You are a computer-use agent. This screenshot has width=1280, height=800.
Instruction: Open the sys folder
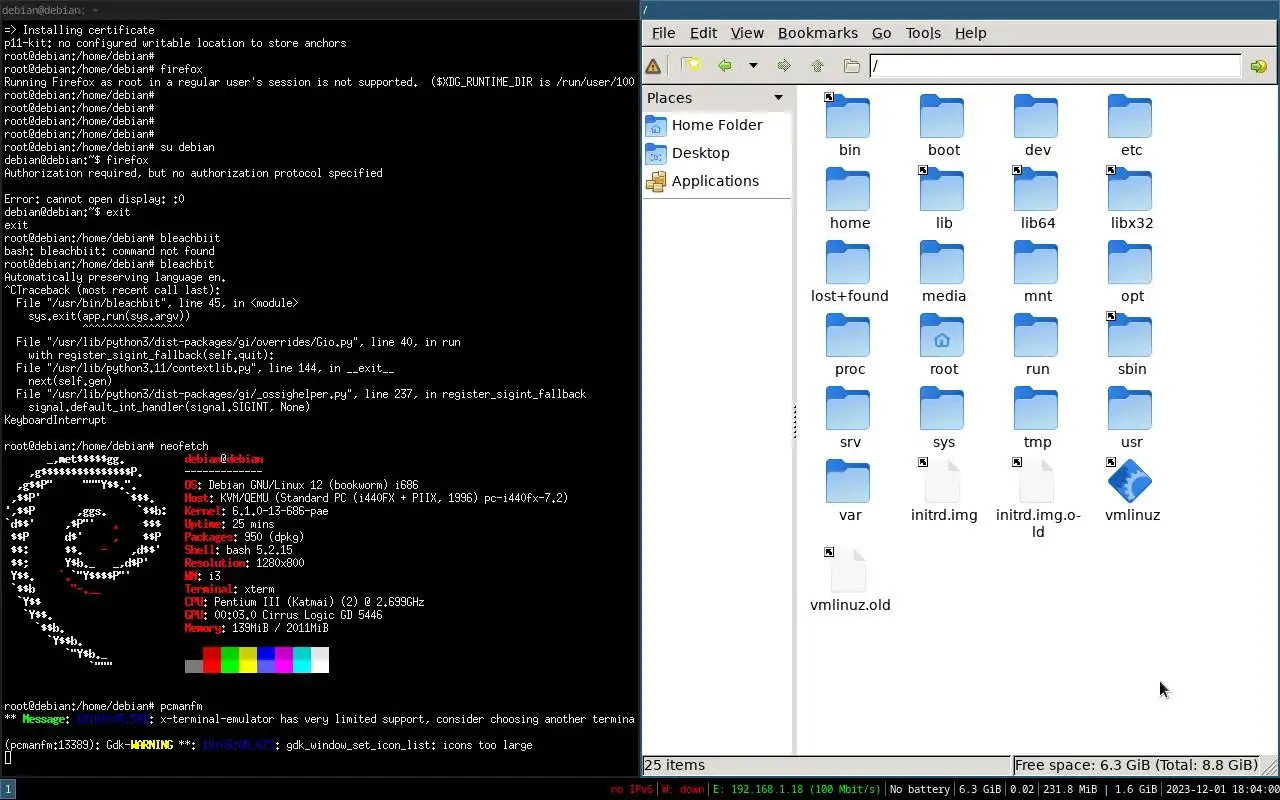[x=942, y=409]
